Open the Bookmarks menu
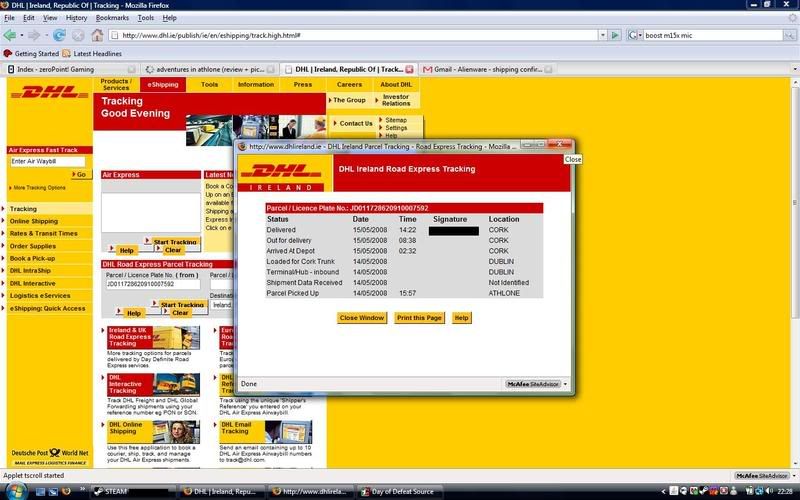 (x=112, y=17)
